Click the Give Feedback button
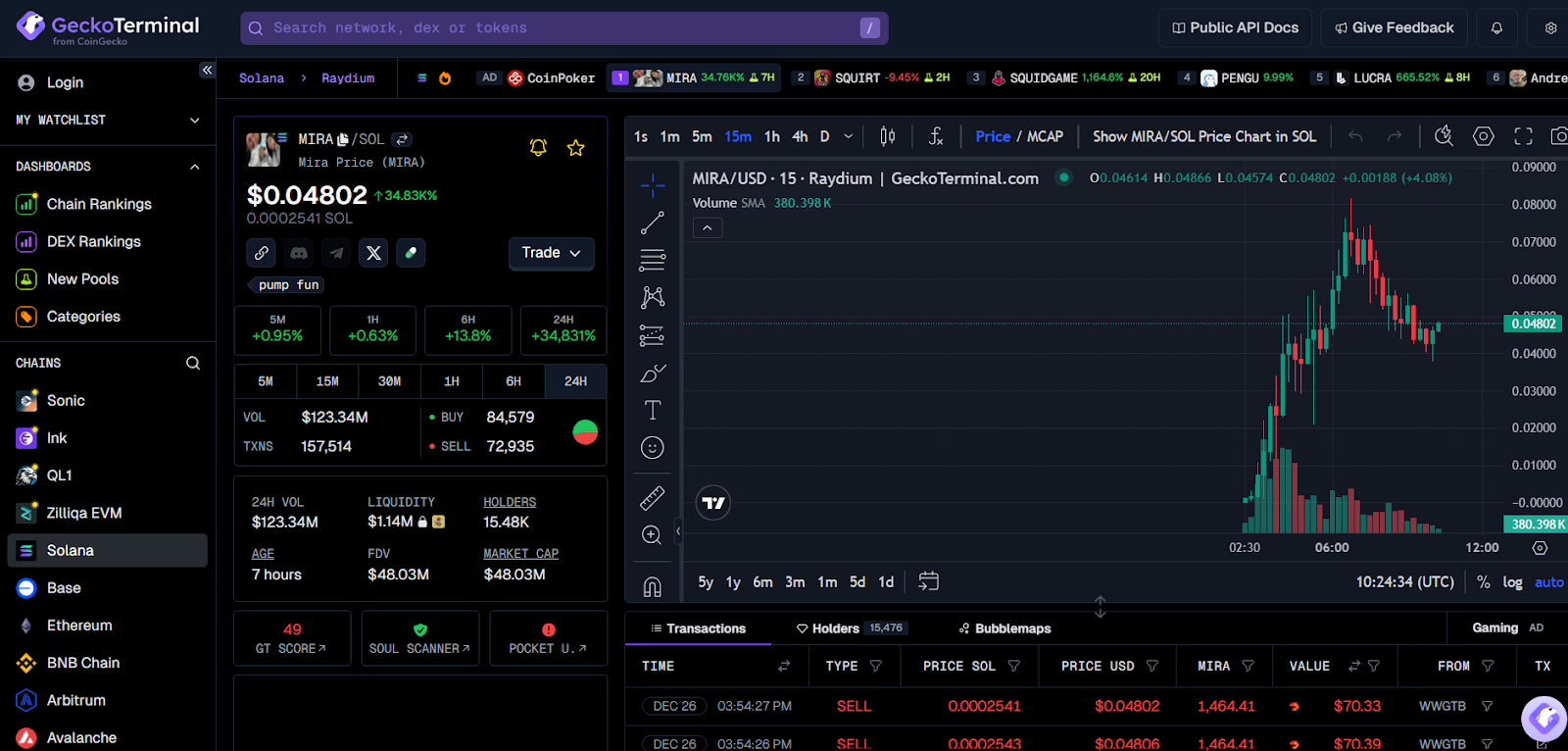 tap(1394, 28)
